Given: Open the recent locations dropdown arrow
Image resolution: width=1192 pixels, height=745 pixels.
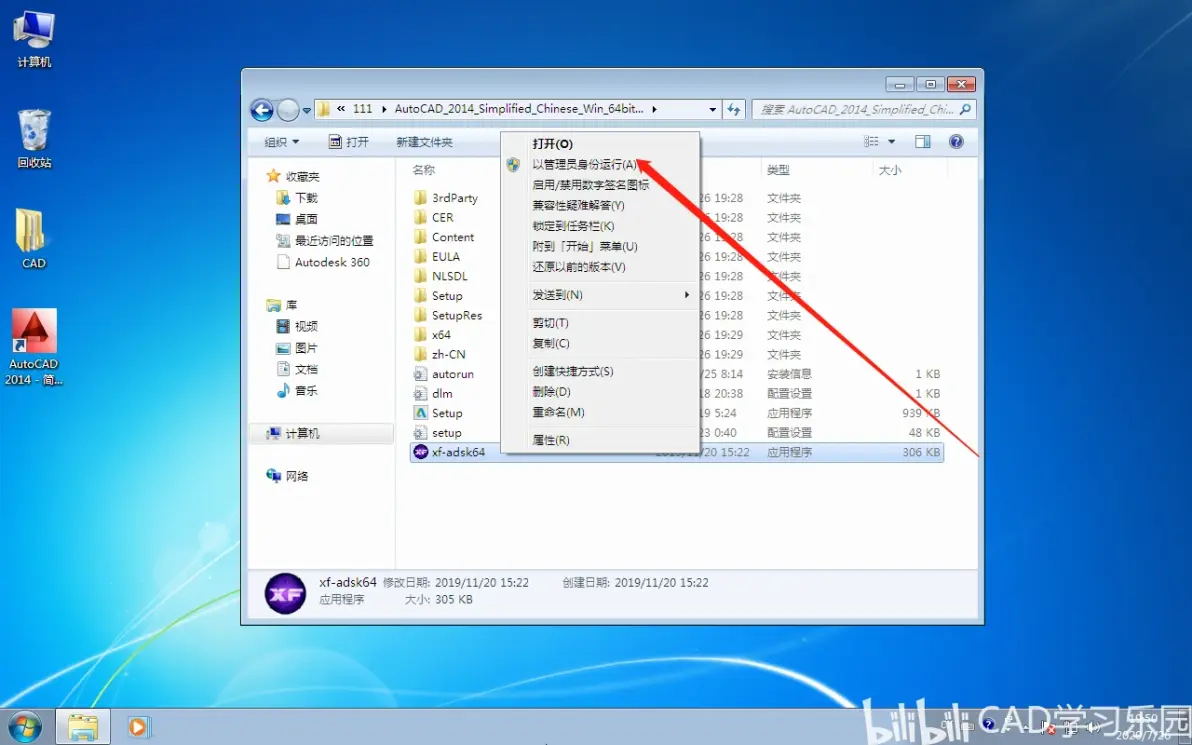Looking at the screenshot, I should [x=306, y=110].
